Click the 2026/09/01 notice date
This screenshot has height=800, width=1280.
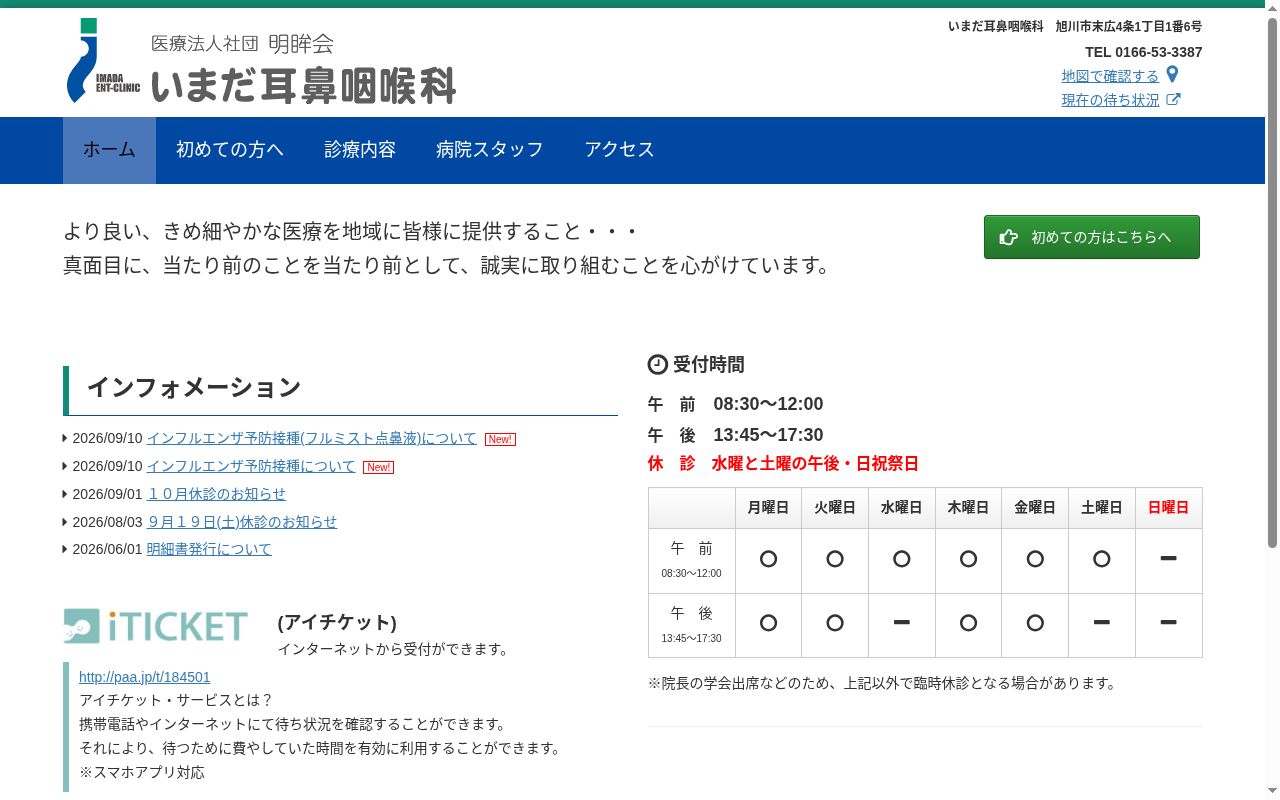point(108,494)
